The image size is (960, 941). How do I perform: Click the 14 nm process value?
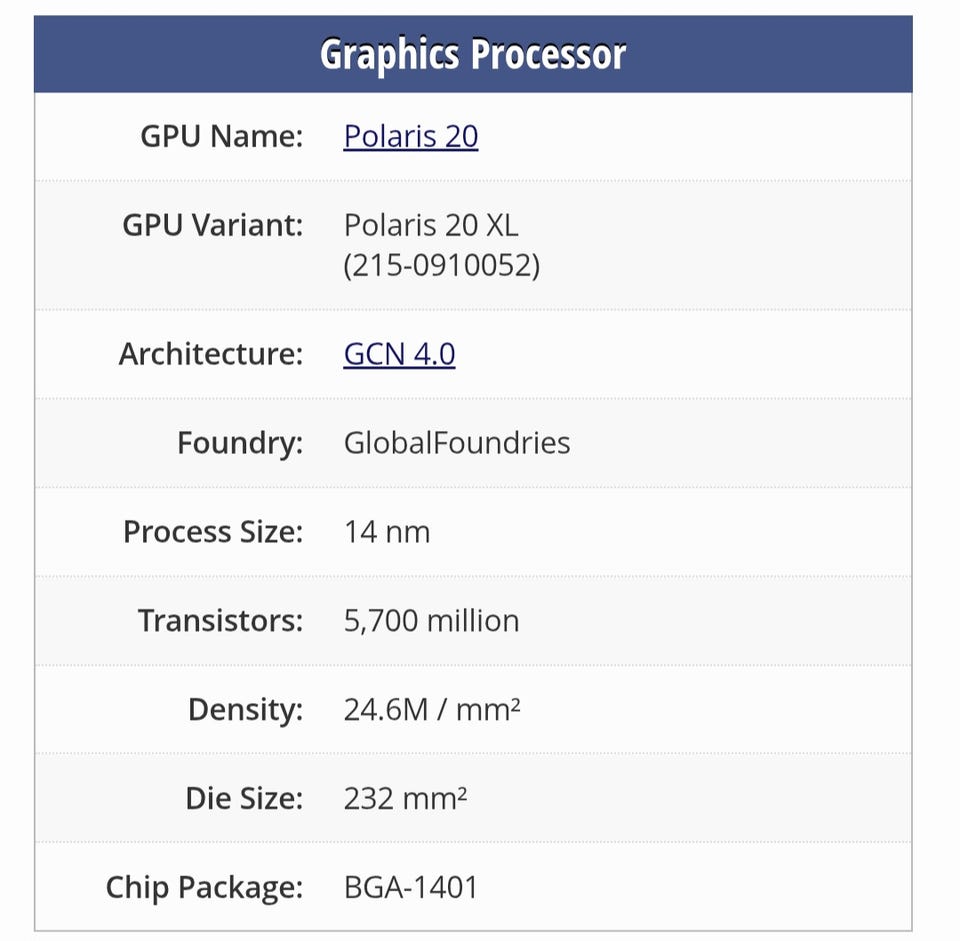click(x=387, y=532)
